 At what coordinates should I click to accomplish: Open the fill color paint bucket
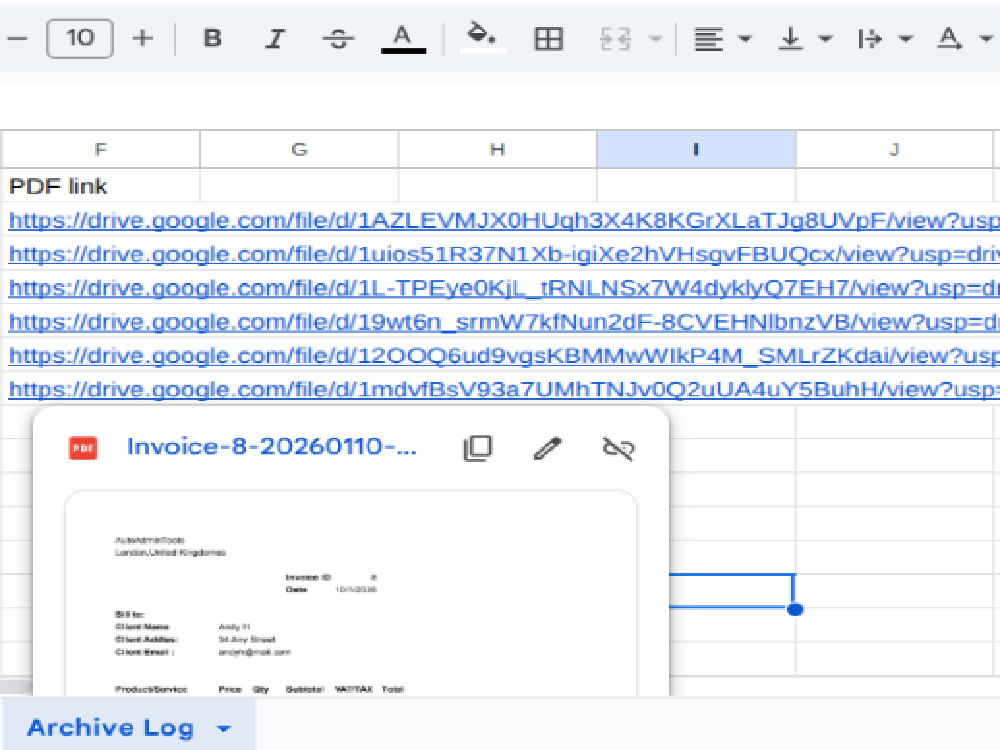(x=482, y=37)
